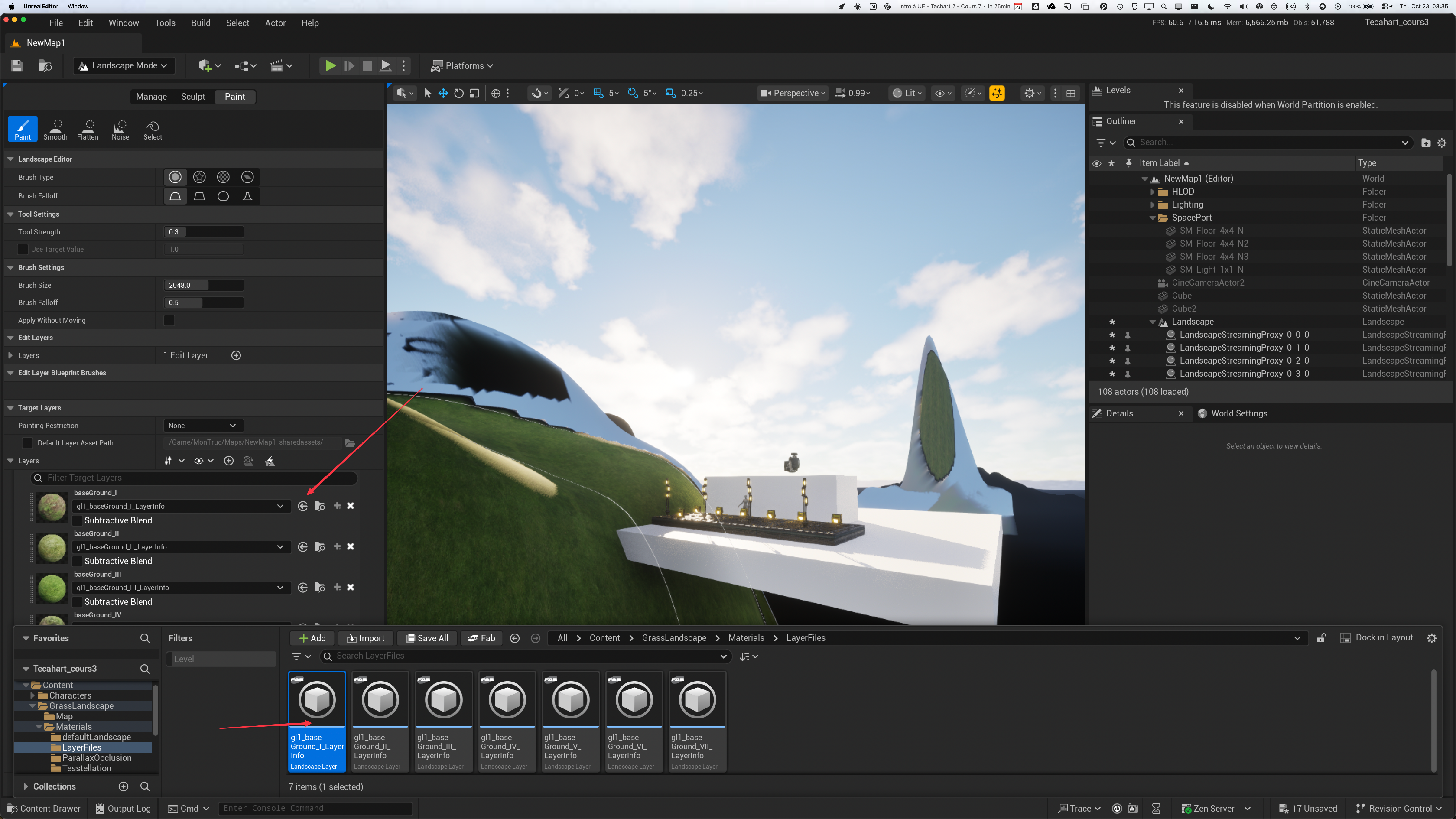Expand the HLOD folder in Outliner

(1152, 192)
